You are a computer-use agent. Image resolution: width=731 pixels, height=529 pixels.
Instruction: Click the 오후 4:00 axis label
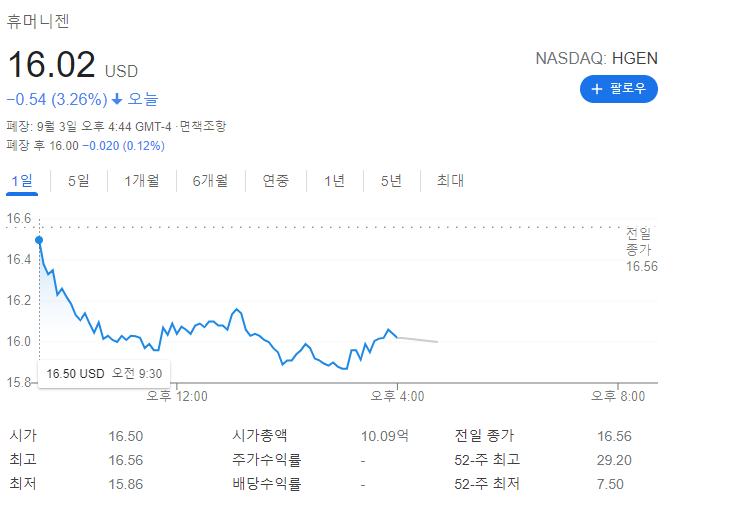[x=397, y=396]
